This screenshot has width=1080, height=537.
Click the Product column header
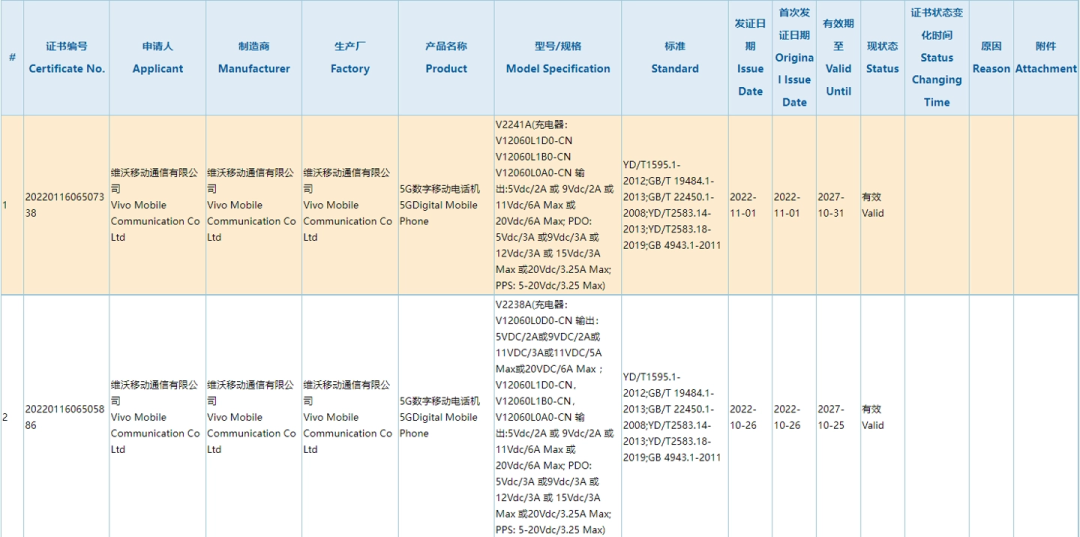pyautogui.click(x=446, y=58)
